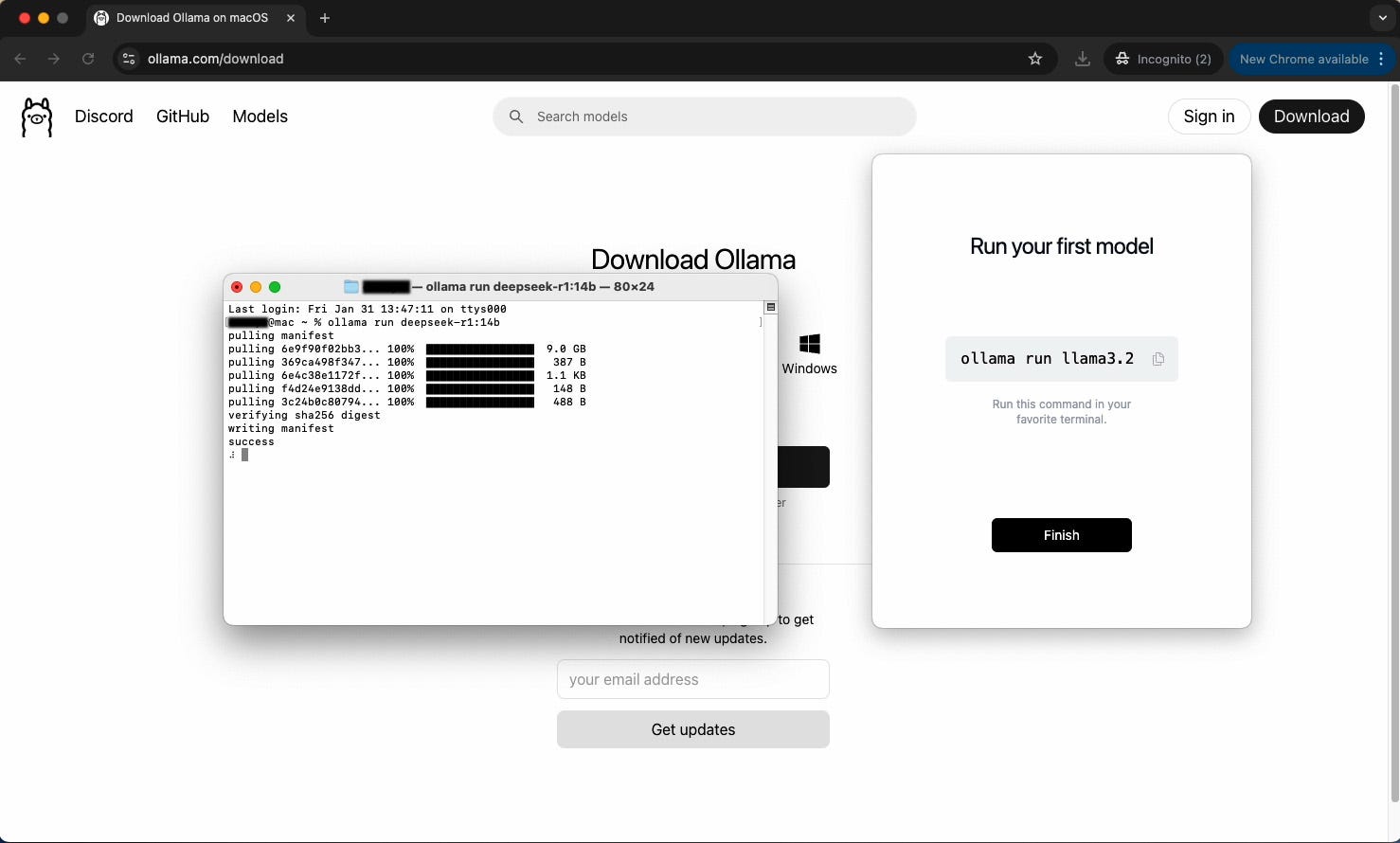Screen dimensions: 1400x843
Task: Click the Terminal yellow minimize button
Action: (x=256, y=287)
